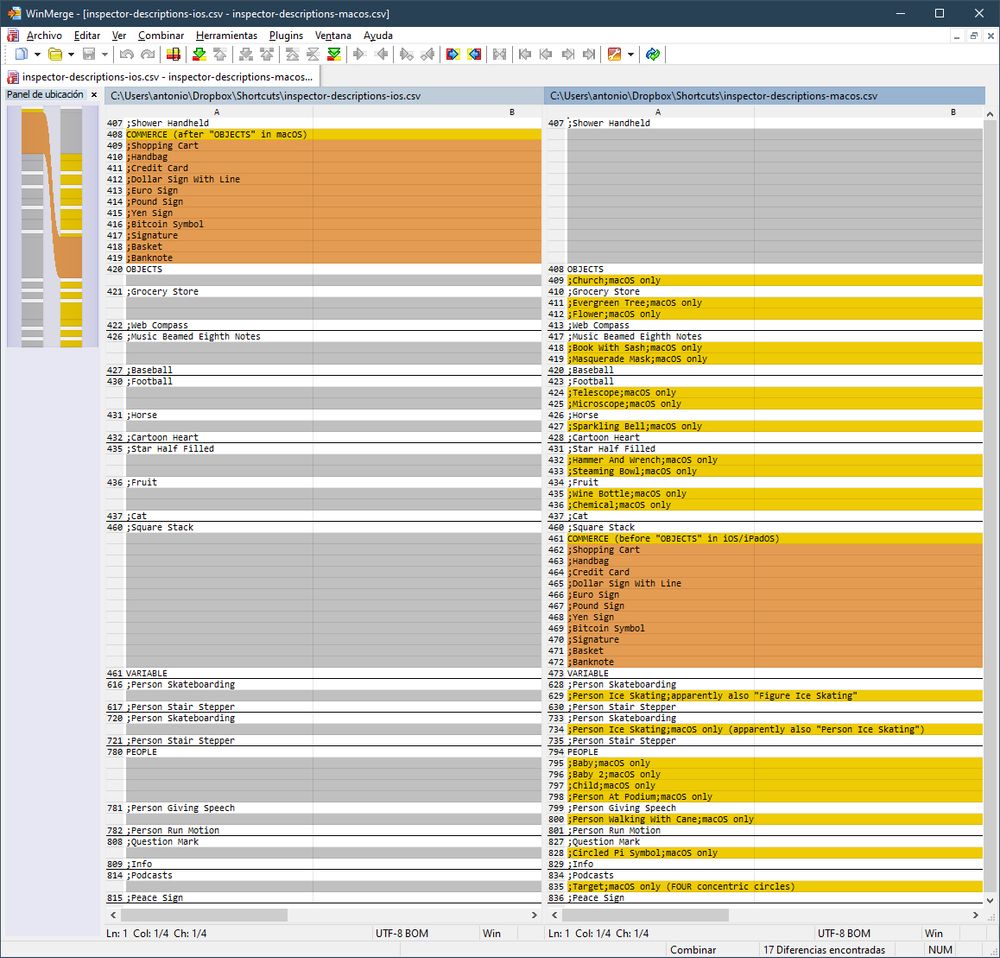This screenshot has width=1000, height=958.
Task: Open the dropdown next to the New icon
Action: [36, 54]
